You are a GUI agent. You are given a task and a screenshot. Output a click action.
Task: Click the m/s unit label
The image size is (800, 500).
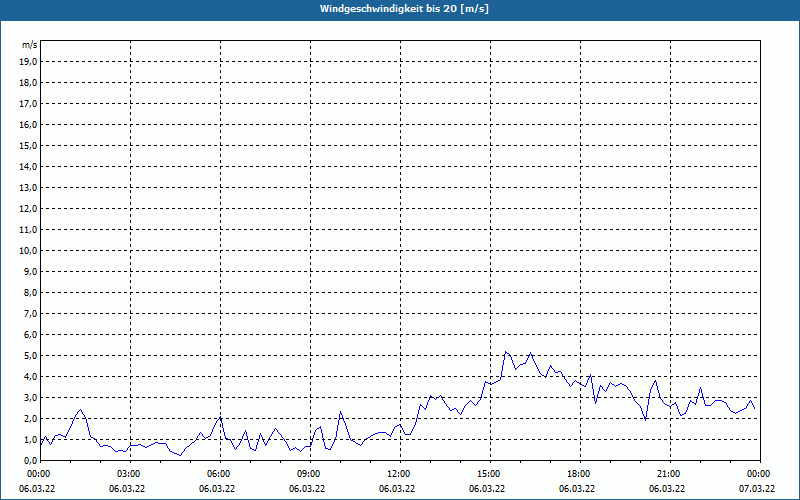30,45
